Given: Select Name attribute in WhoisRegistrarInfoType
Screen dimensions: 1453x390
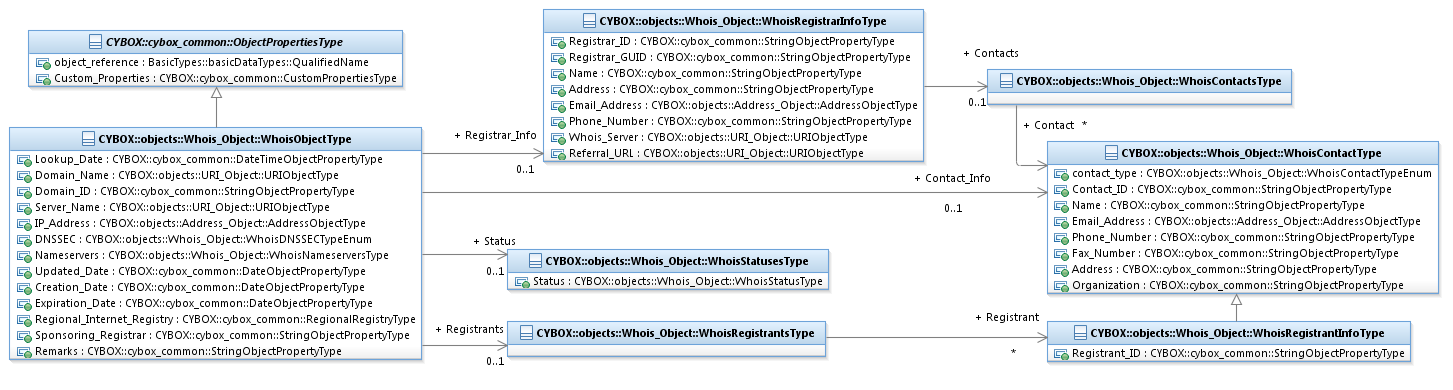Looking at the screenshot, I should 715,73.
